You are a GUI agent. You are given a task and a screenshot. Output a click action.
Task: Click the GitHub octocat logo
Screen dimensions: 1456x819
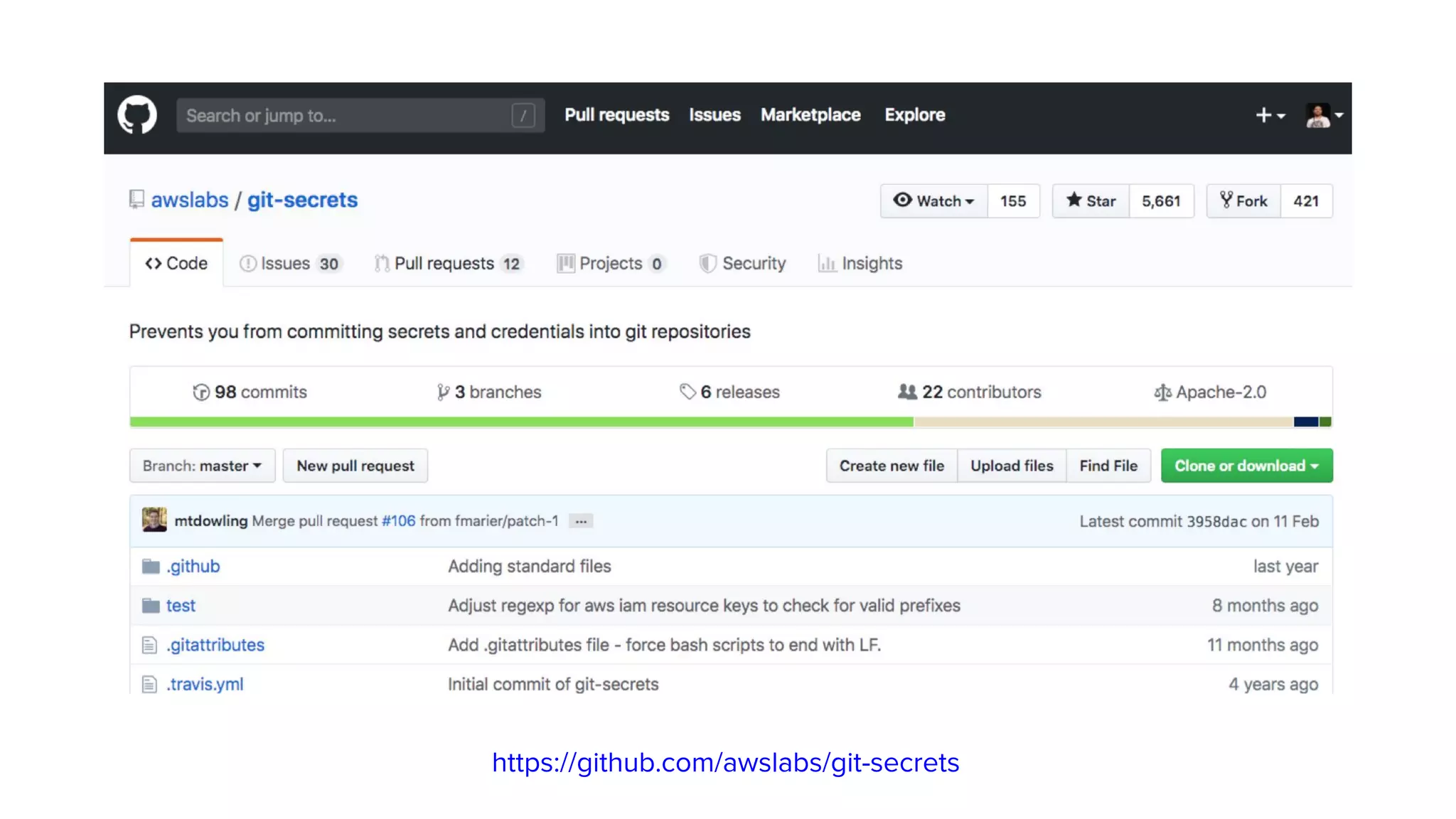click(x=137, y=114)
